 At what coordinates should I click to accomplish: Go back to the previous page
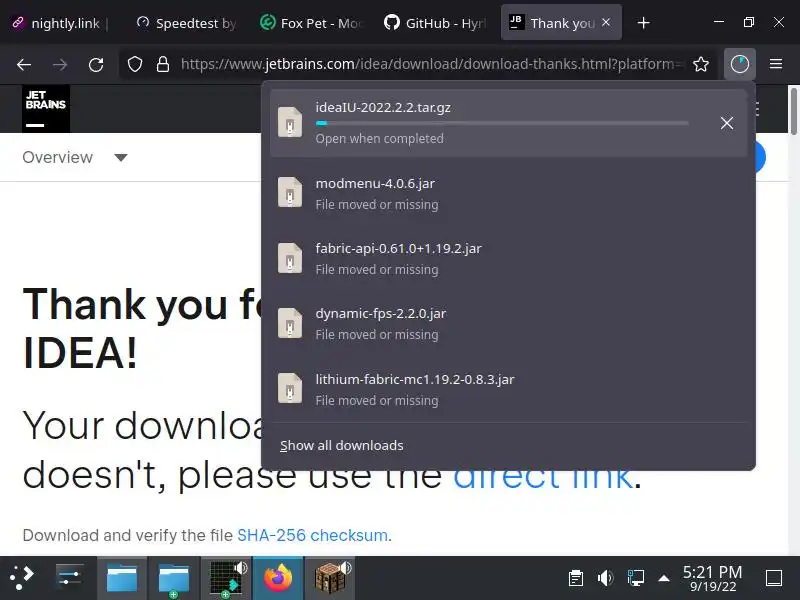pyautogui.click(x=24, y=64)
